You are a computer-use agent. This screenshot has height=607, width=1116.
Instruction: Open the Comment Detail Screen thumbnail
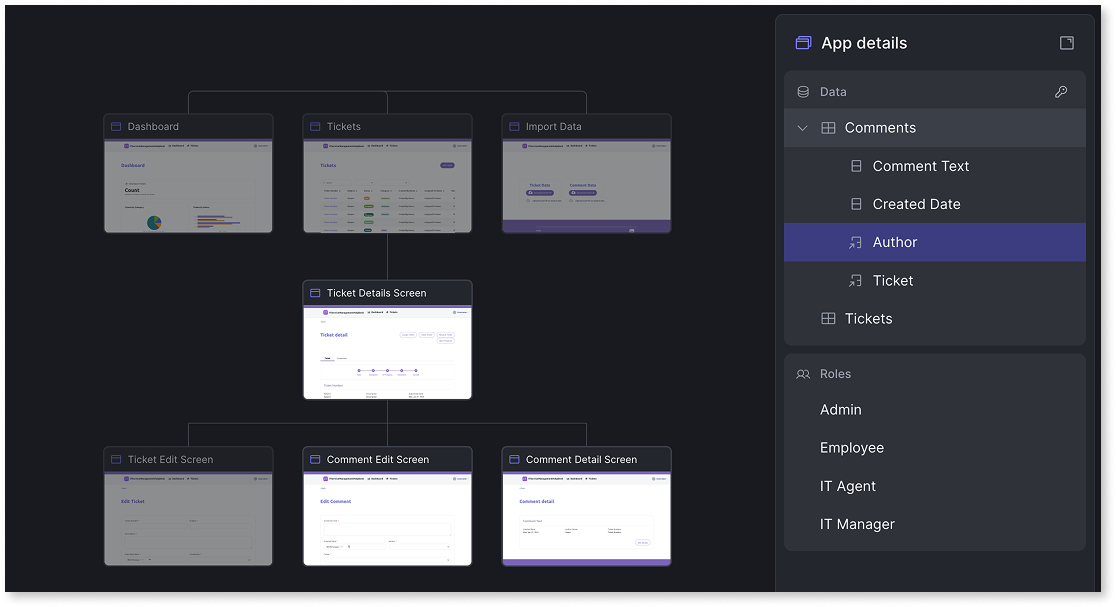(586, 519)
